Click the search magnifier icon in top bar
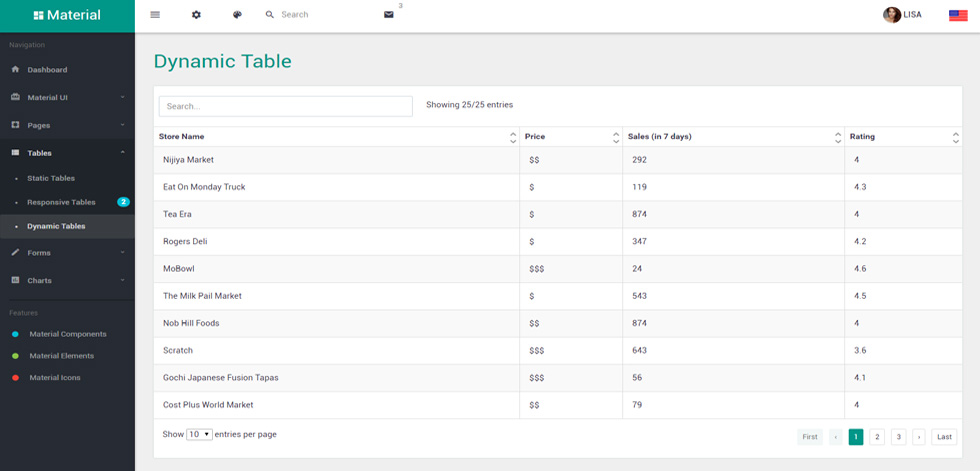Image resolution: width=980 pixels, height=471 pixels. (270, 14)
